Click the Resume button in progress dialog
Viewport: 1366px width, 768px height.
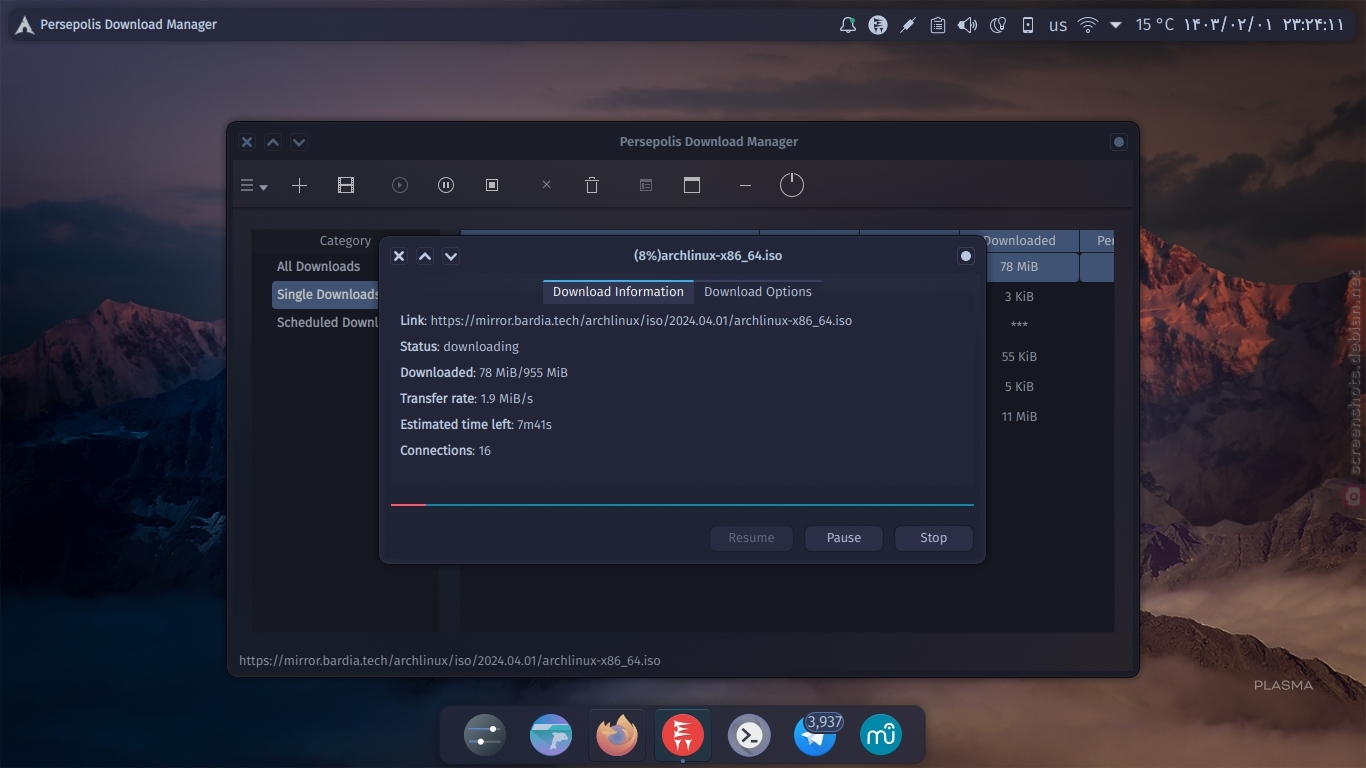tap(751, 538)
